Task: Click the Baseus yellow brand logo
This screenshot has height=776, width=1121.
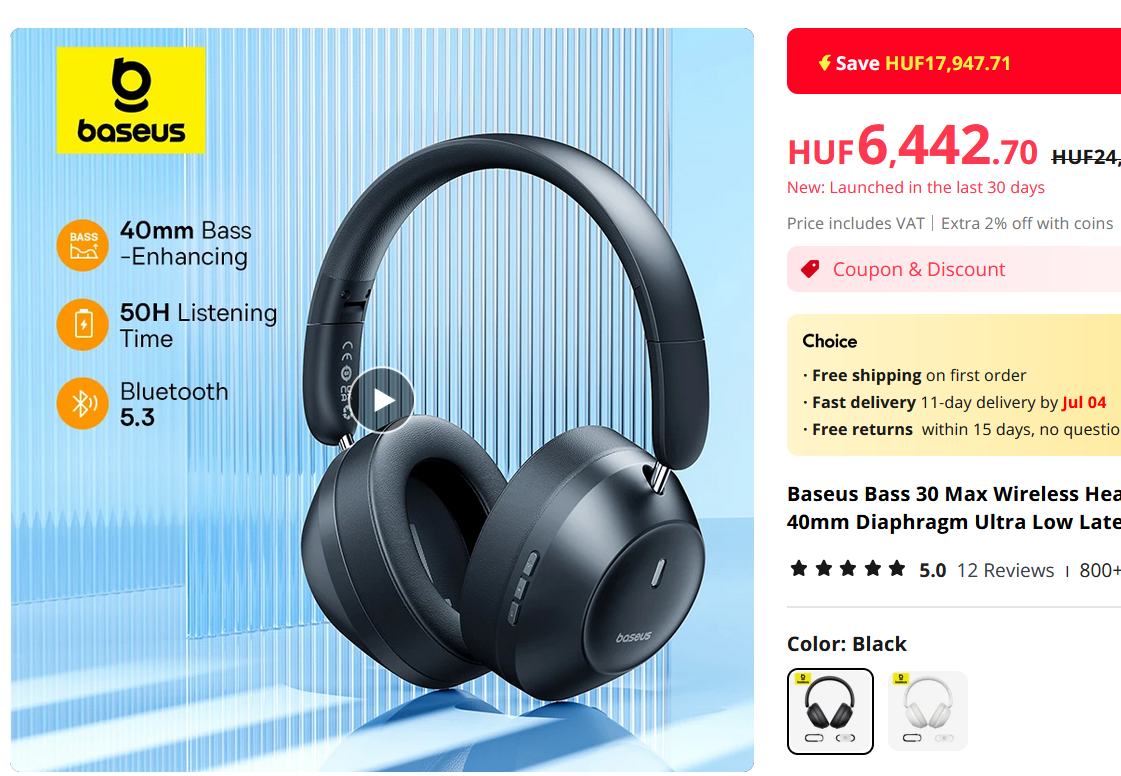Action: tap(131, 100)
